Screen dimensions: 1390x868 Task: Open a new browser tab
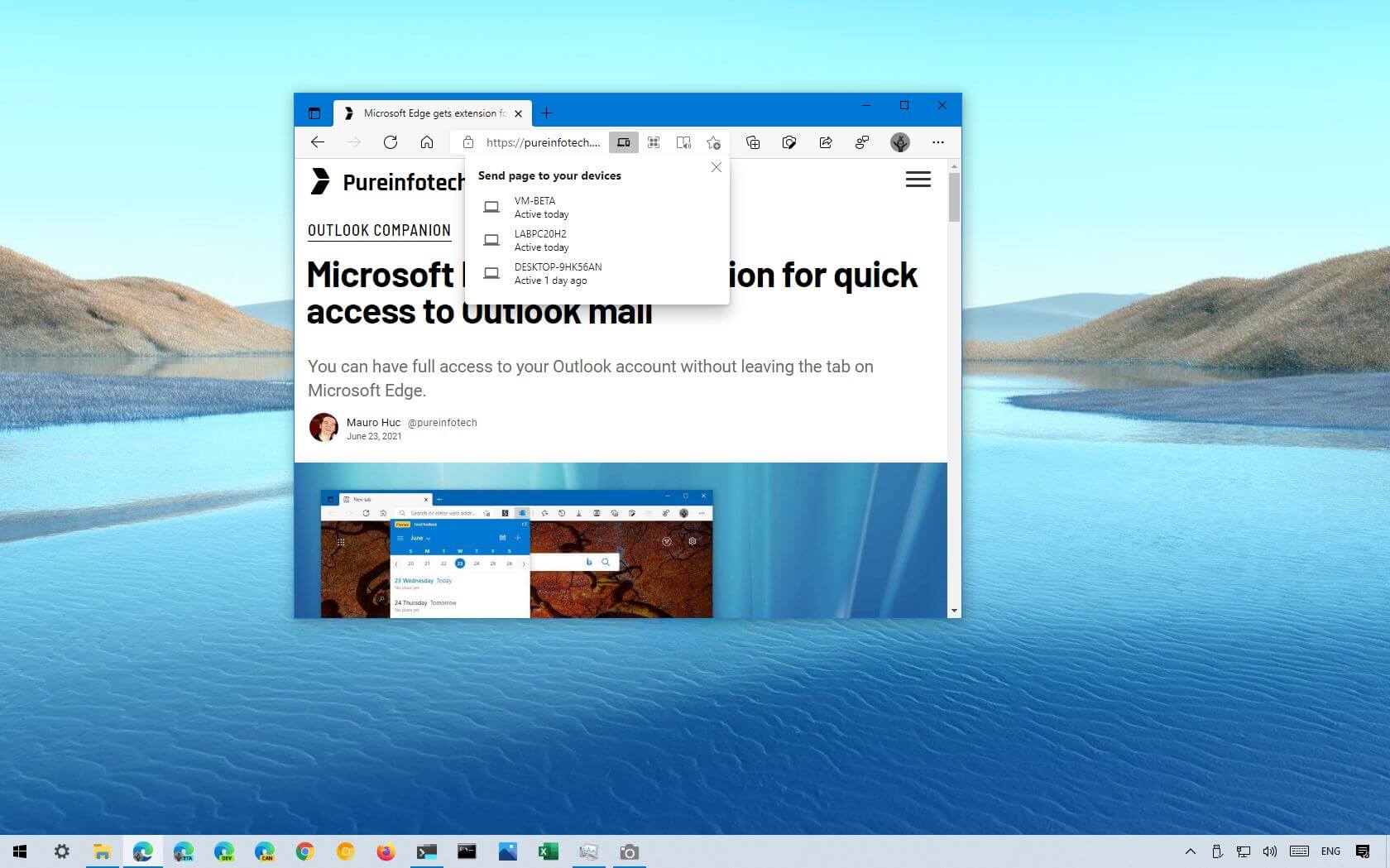546,113
